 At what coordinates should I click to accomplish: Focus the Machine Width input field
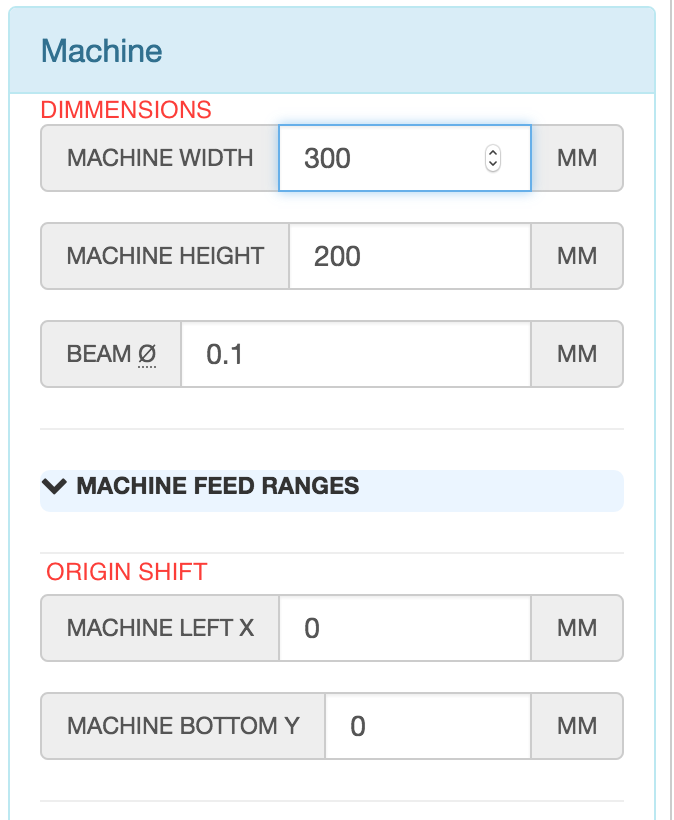point(380,158)
